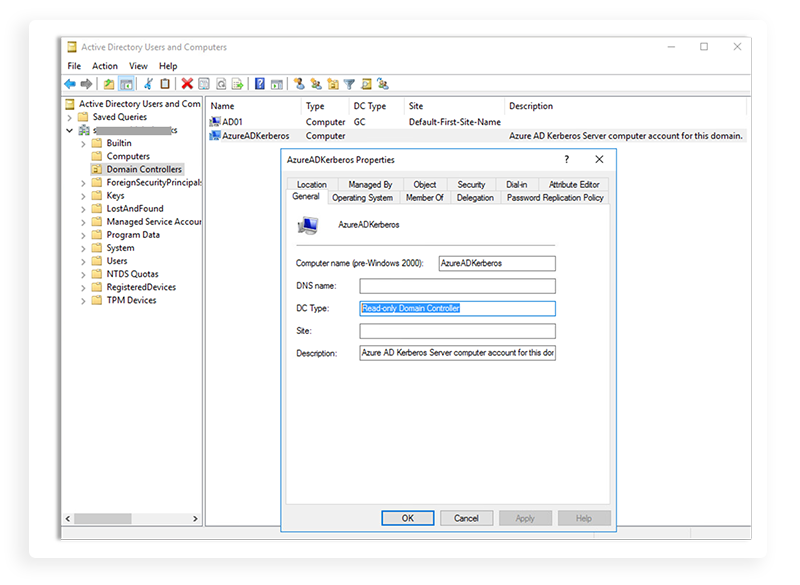Viewport: 800px width, 585px height.
Task: Open the Delegation tab
Action: point(475,197)
